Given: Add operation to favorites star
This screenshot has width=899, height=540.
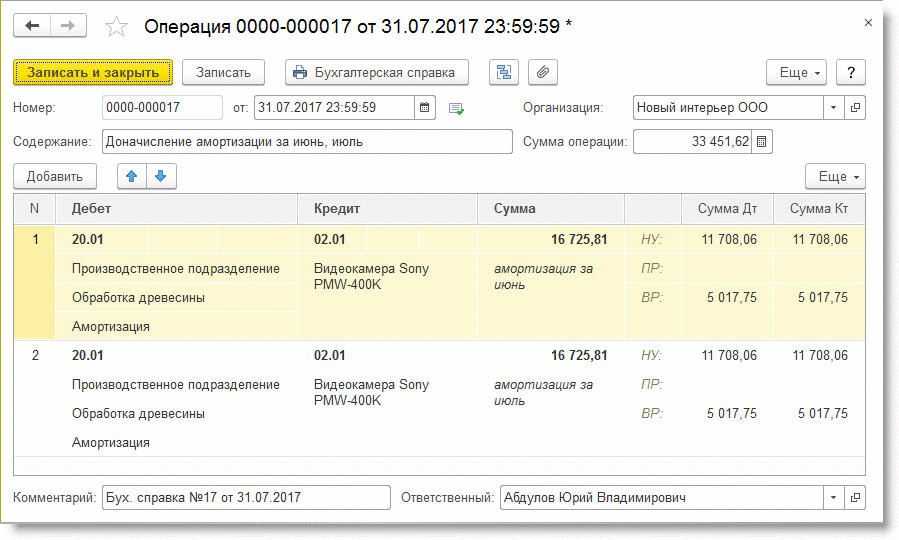Looking at the screenshot, I should 116,26.
